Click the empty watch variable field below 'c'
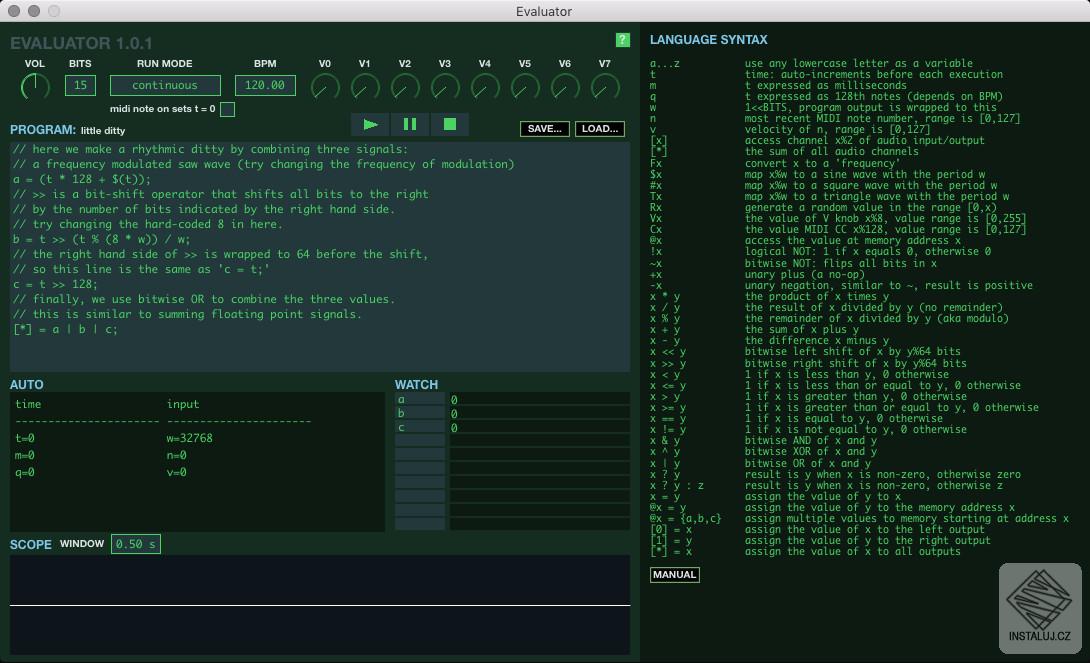The image size is (1090, 663). click(419, 441)
